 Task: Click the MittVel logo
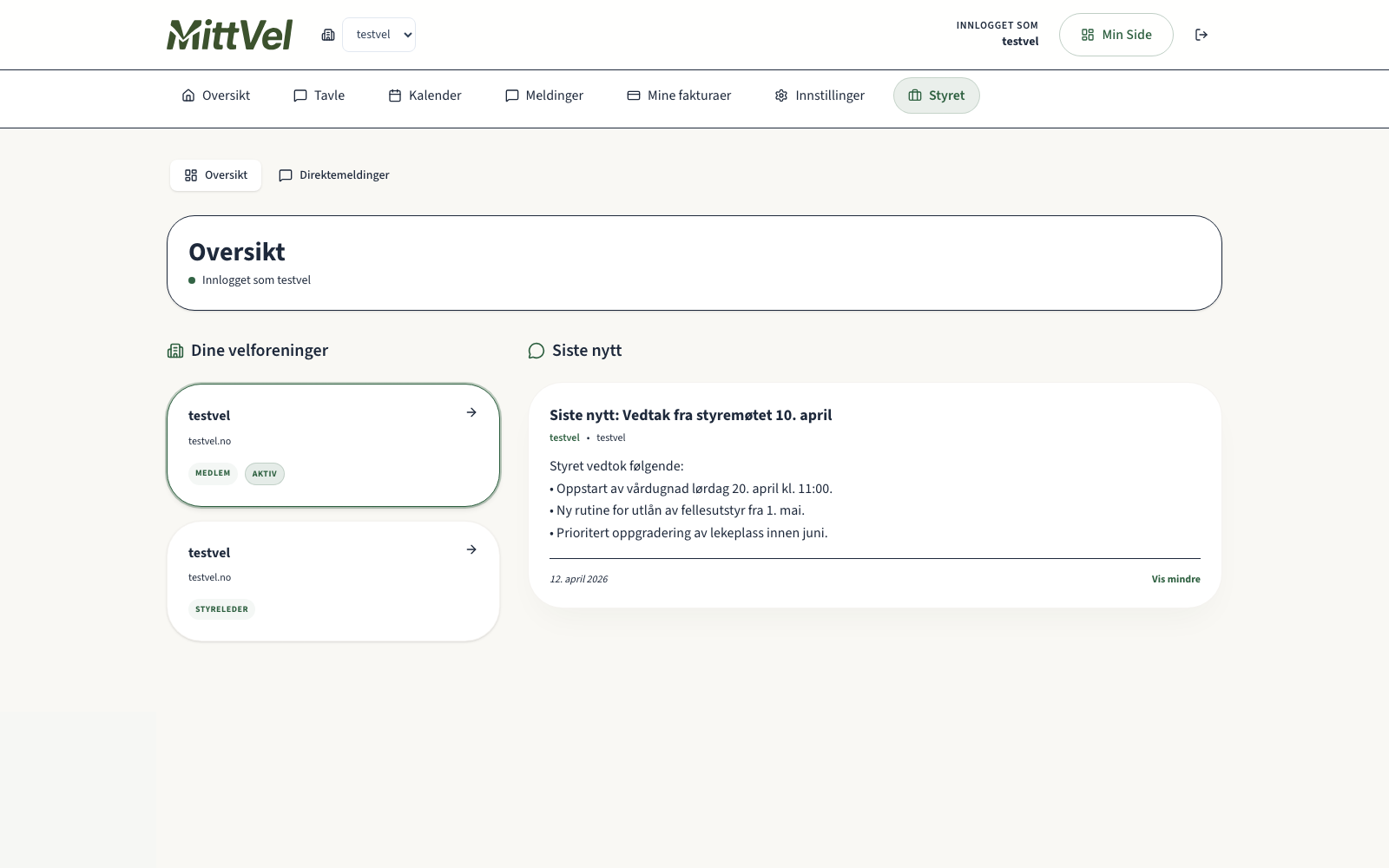tap(229, 35)
